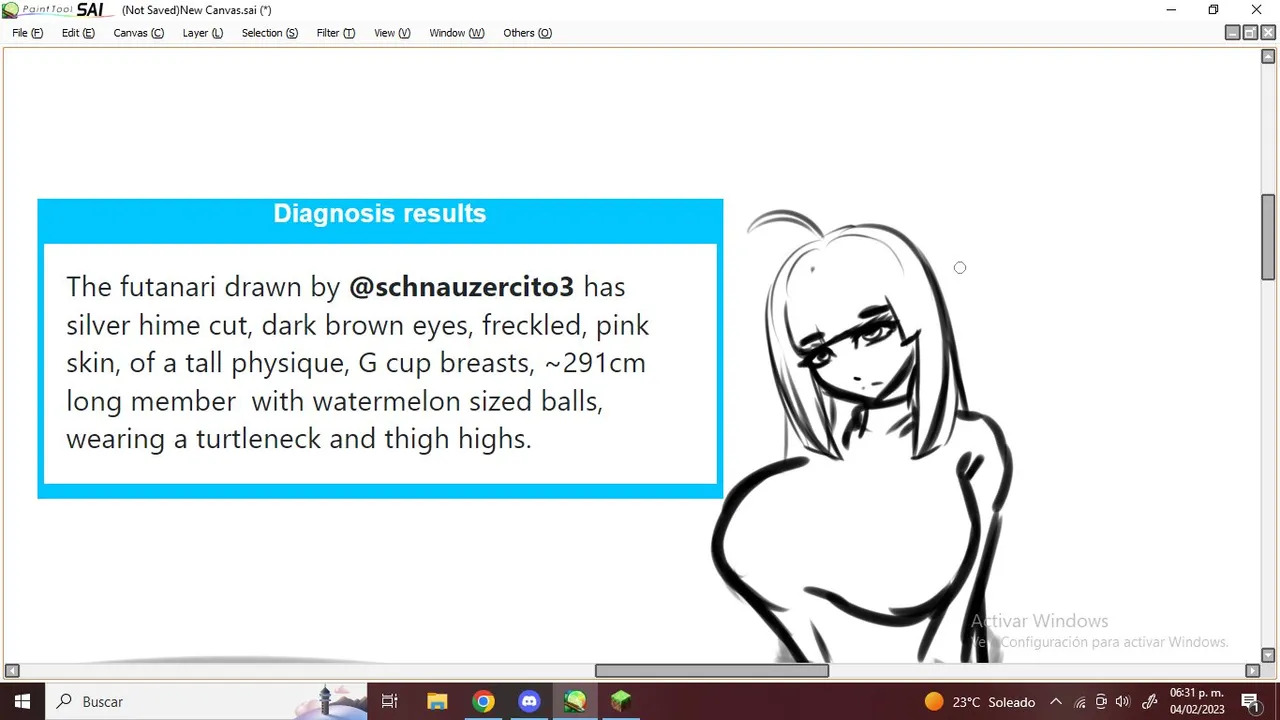Open Discord from the taskbar

529,701
